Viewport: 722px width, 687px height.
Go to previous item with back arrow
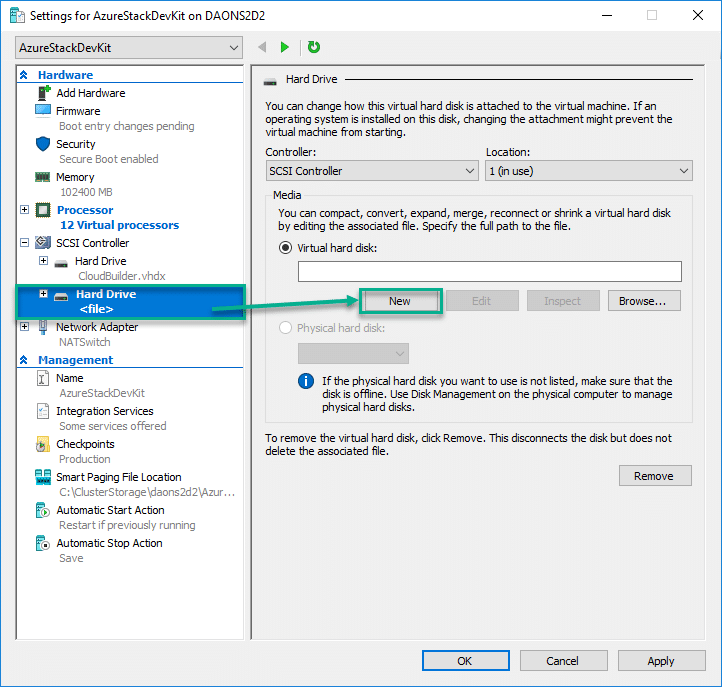262,47
